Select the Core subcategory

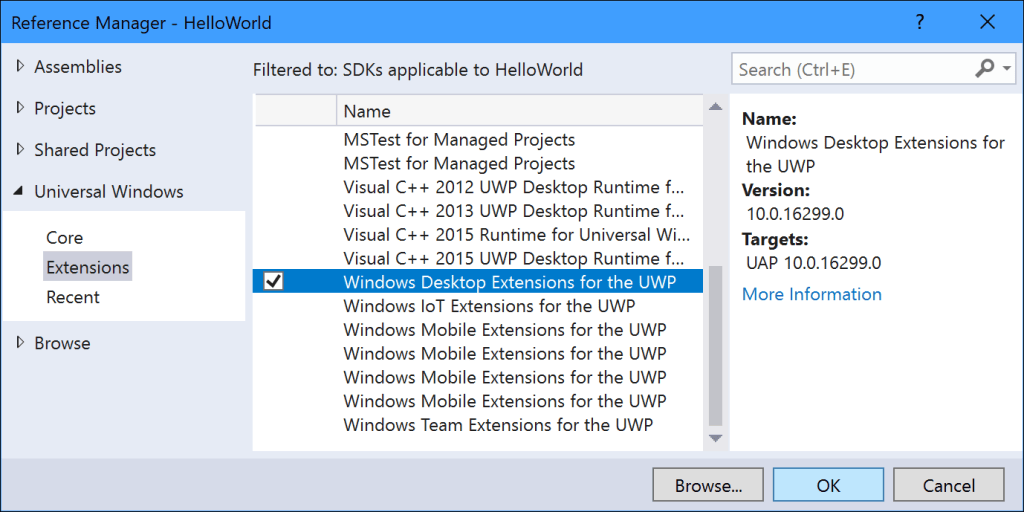(65, 238)
